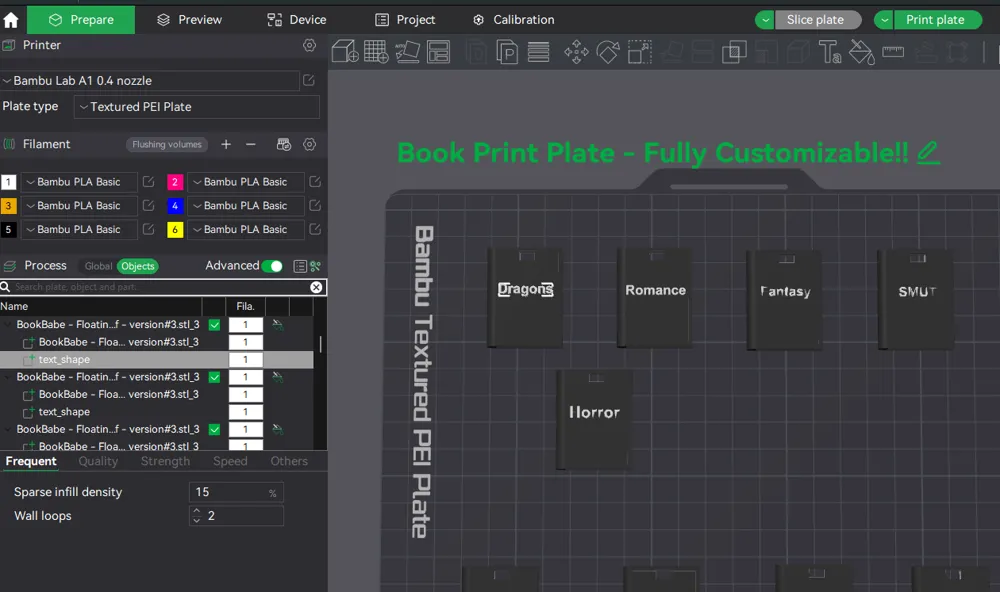Split to parts using the P icon
Viewport: 1000px width, 592px height.
point(507,52)
